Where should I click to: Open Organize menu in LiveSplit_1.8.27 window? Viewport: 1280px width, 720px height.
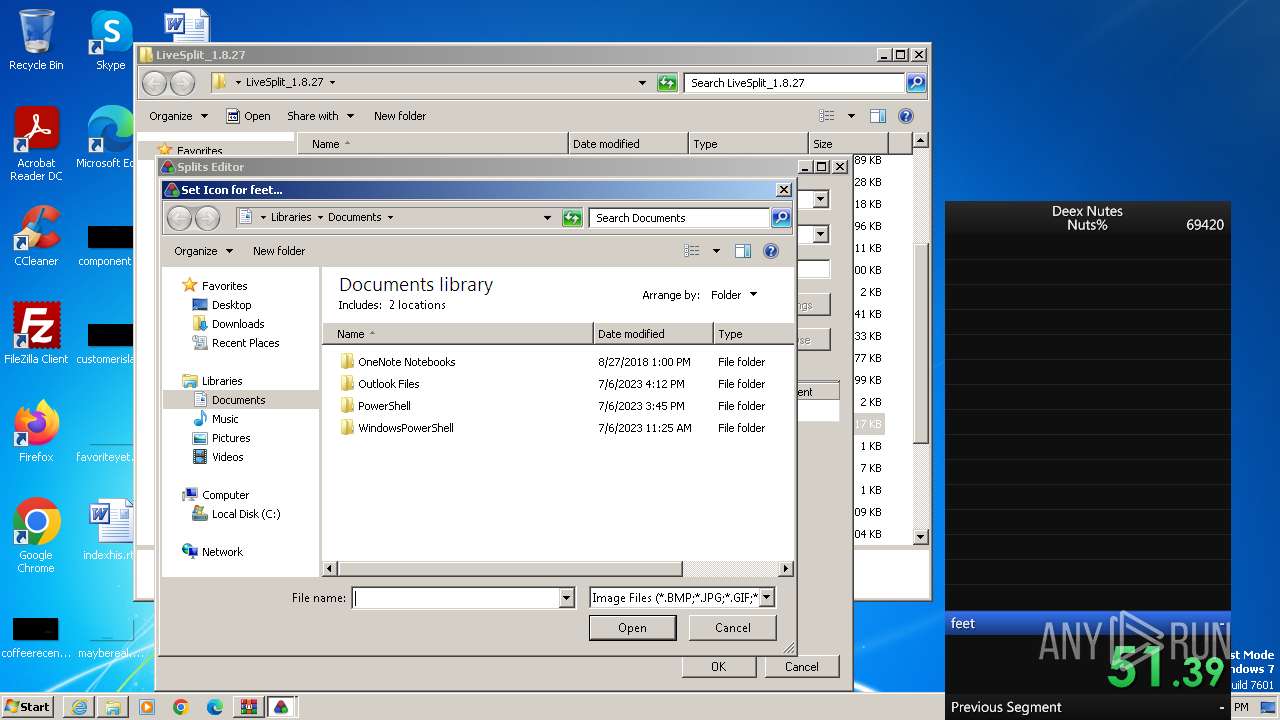[178, 116]
